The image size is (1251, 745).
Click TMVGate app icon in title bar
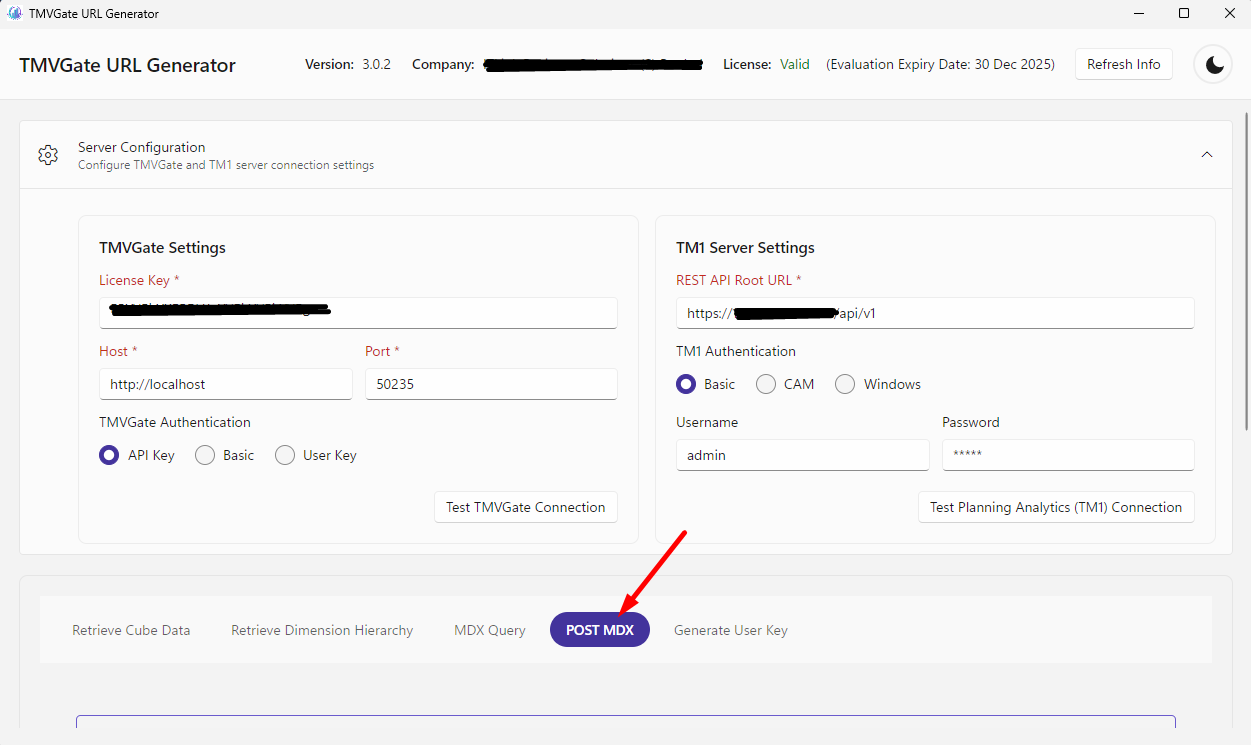[x=15, y=14]
